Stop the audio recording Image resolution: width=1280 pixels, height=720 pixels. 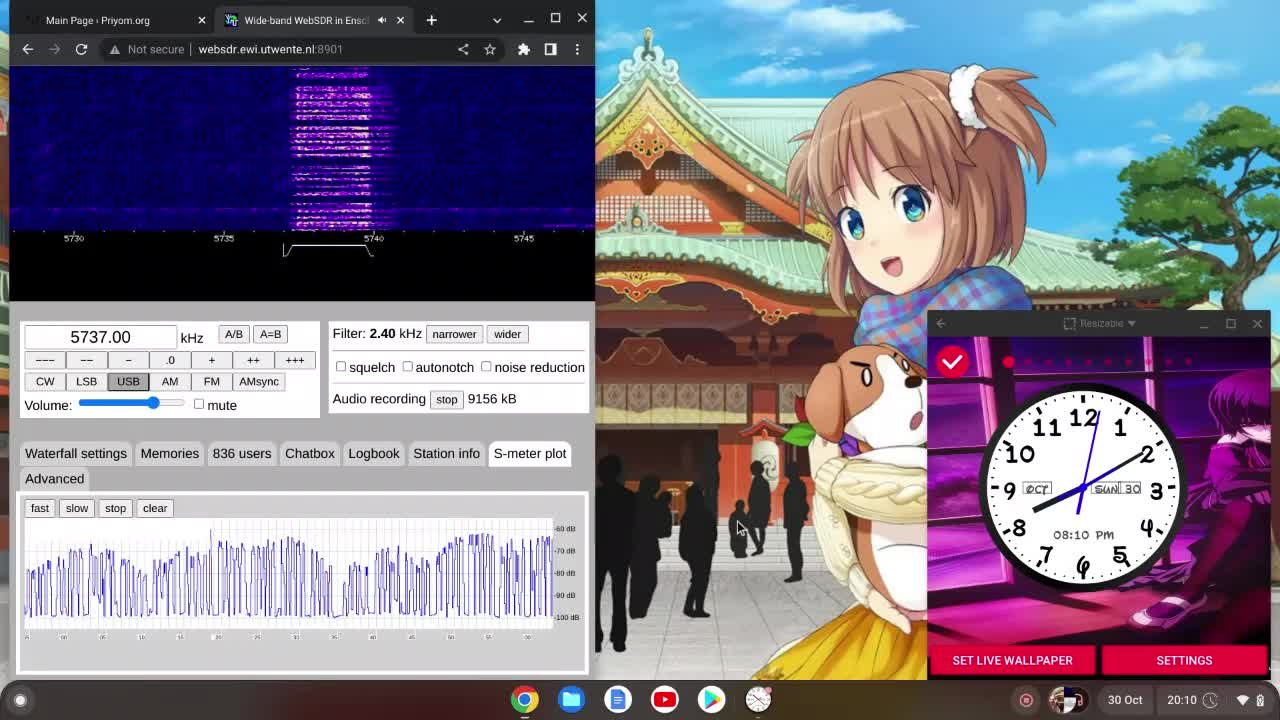coord(446,399)
